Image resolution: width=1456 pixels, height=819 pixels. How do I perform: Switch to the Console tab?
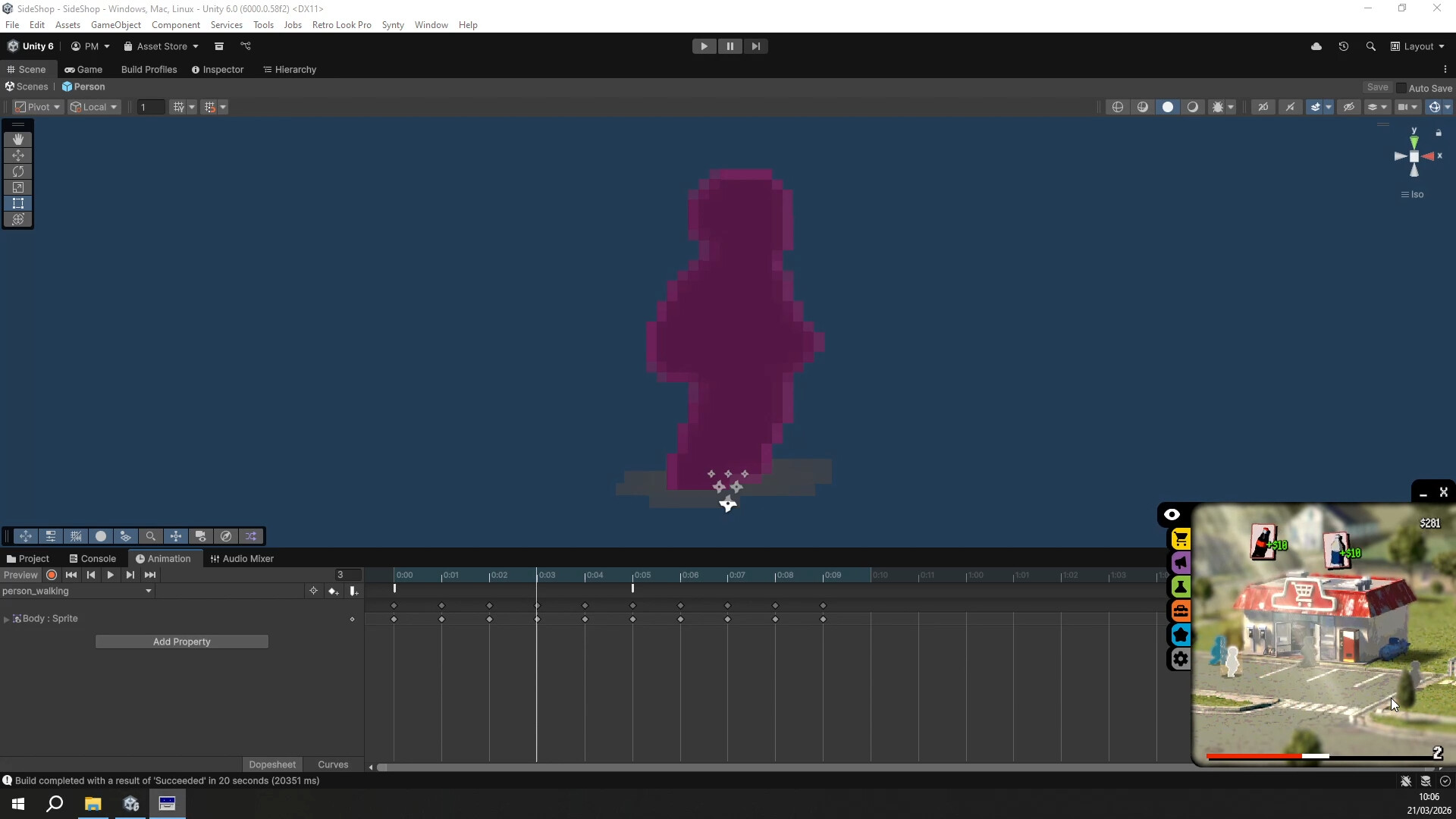pos(92,559)
